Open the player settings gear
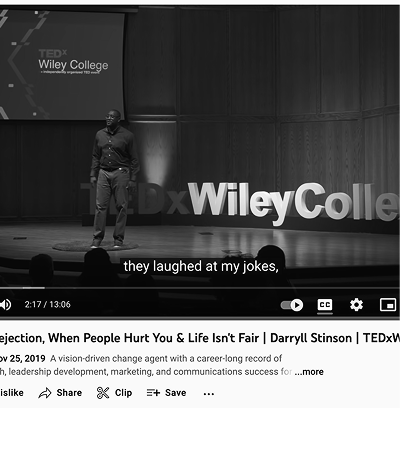This screenshot has height=460, width=400. point(356,305)
